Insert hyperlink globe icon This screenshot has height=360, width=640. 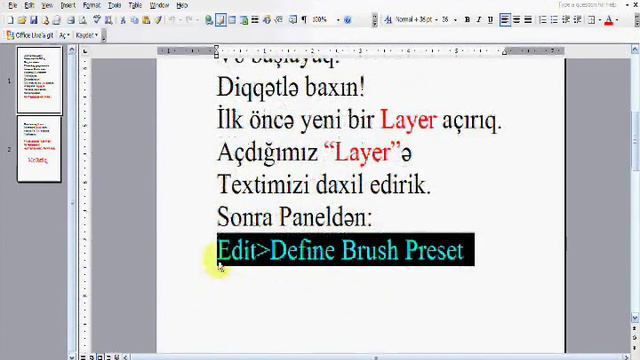click(209, 20)
